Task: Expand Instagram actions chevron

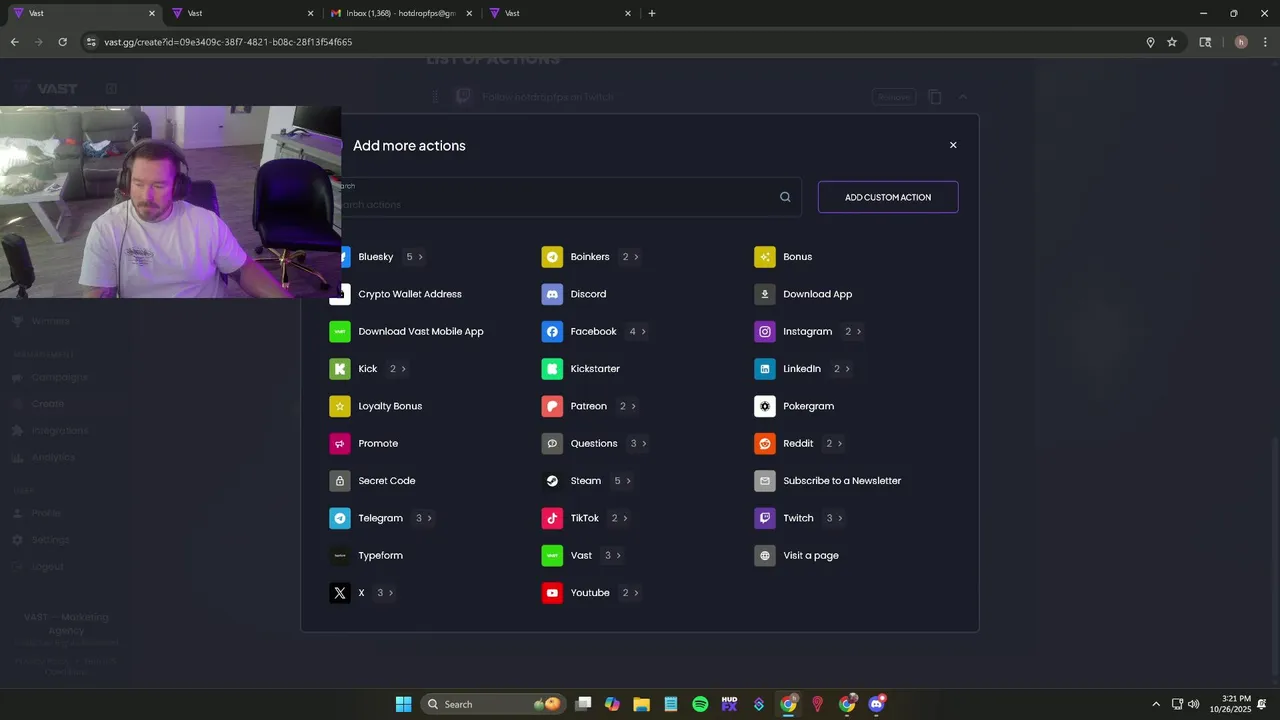Action: [x=858, y=332]
